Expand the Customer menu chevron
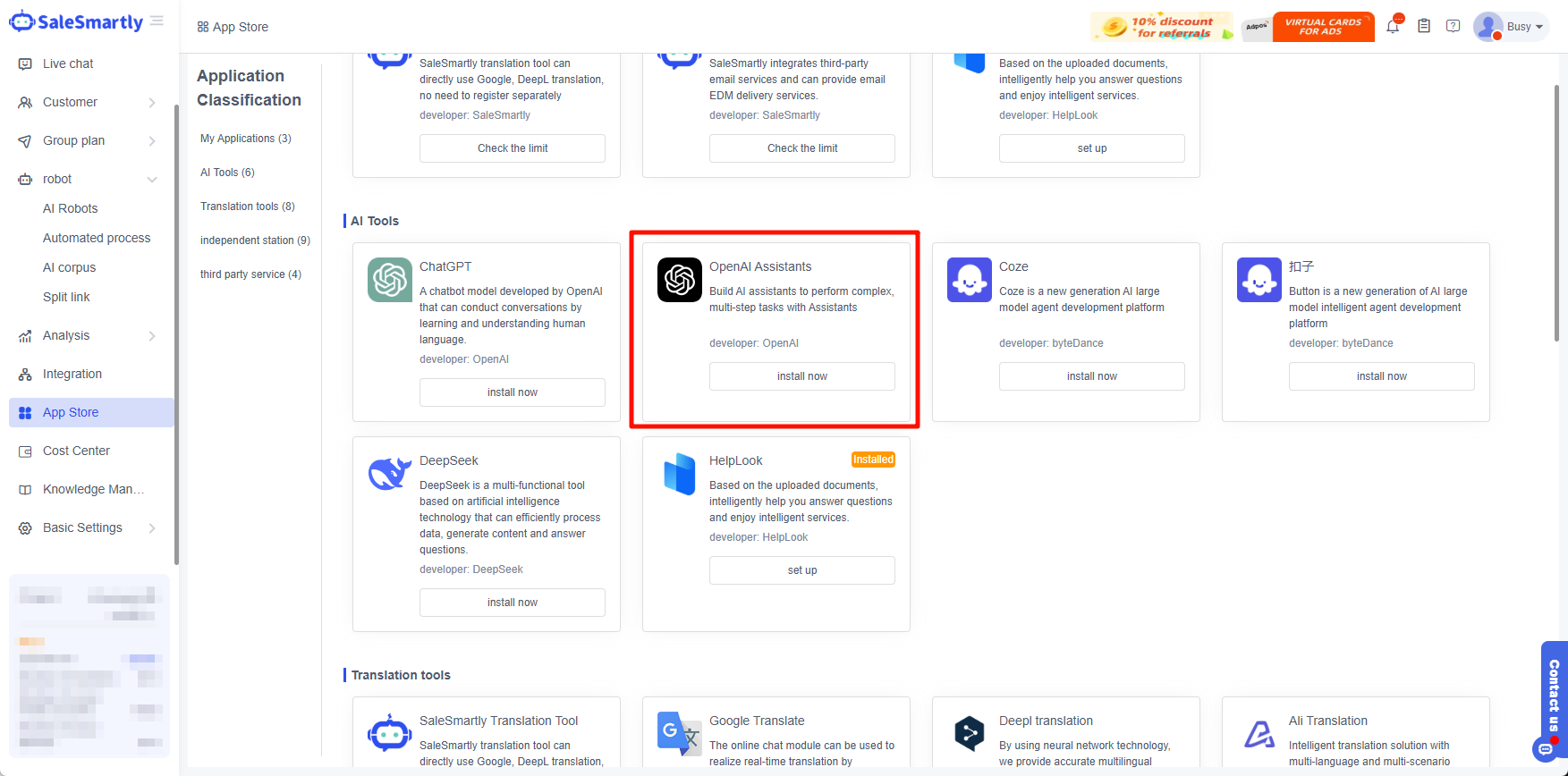 pyautogui.click(x=152, y=102)
